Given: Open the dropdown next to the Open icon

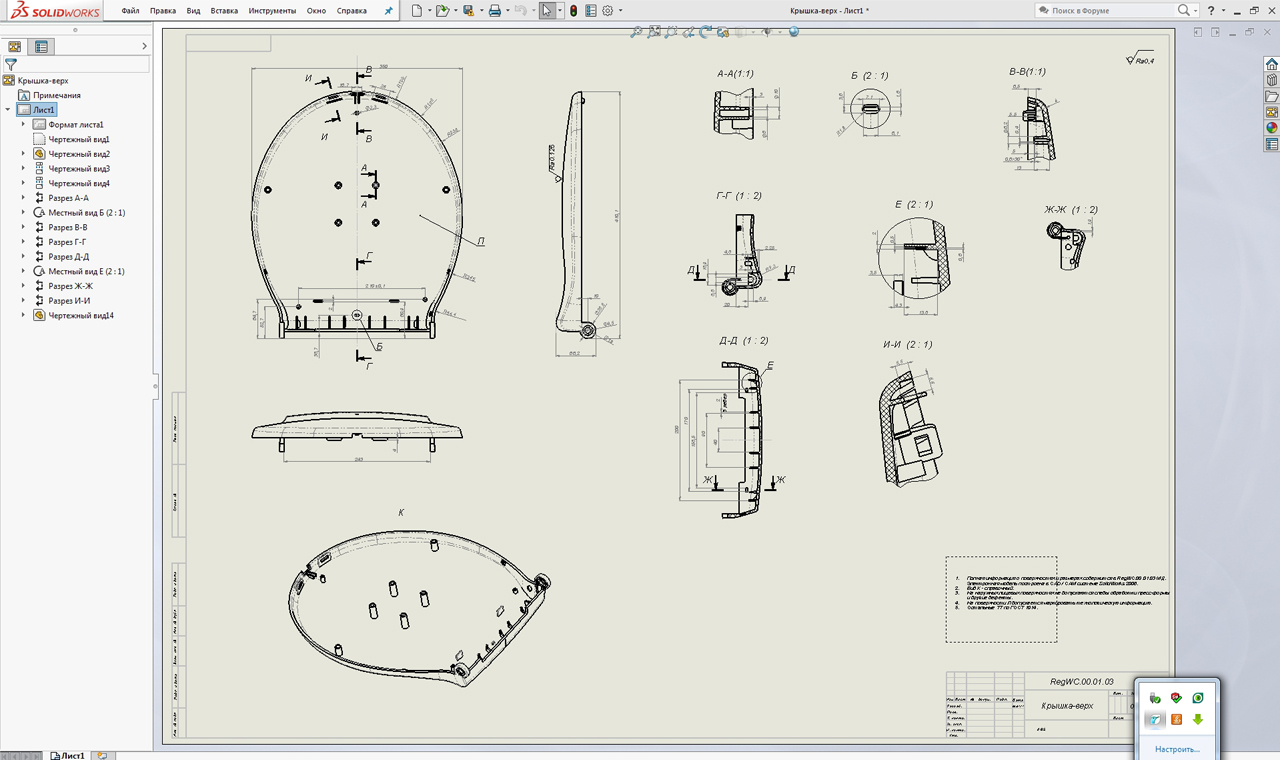Looking at the screenshot, I should point(455,10).
